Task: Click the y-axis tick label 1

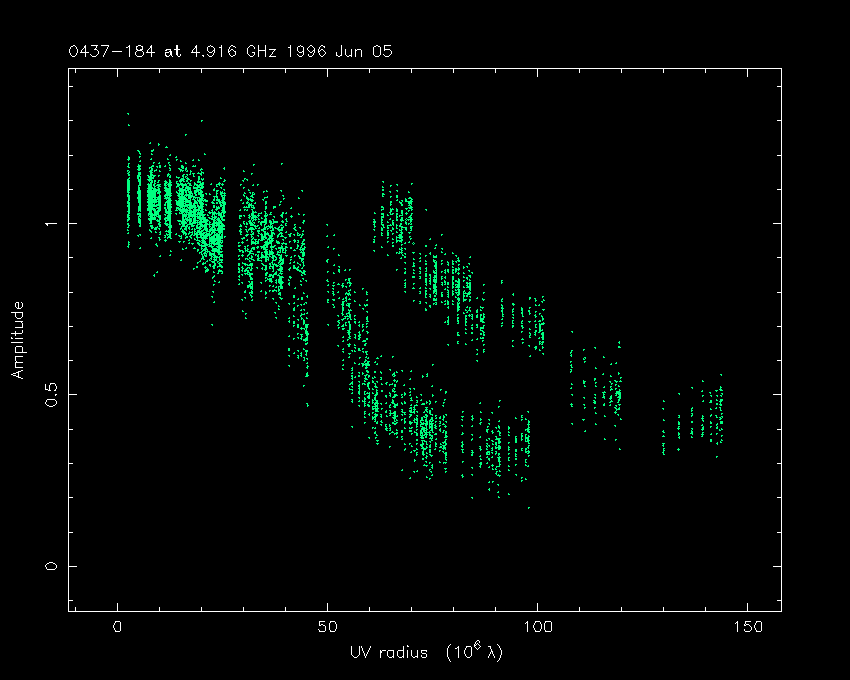Action: pos(51,223)
